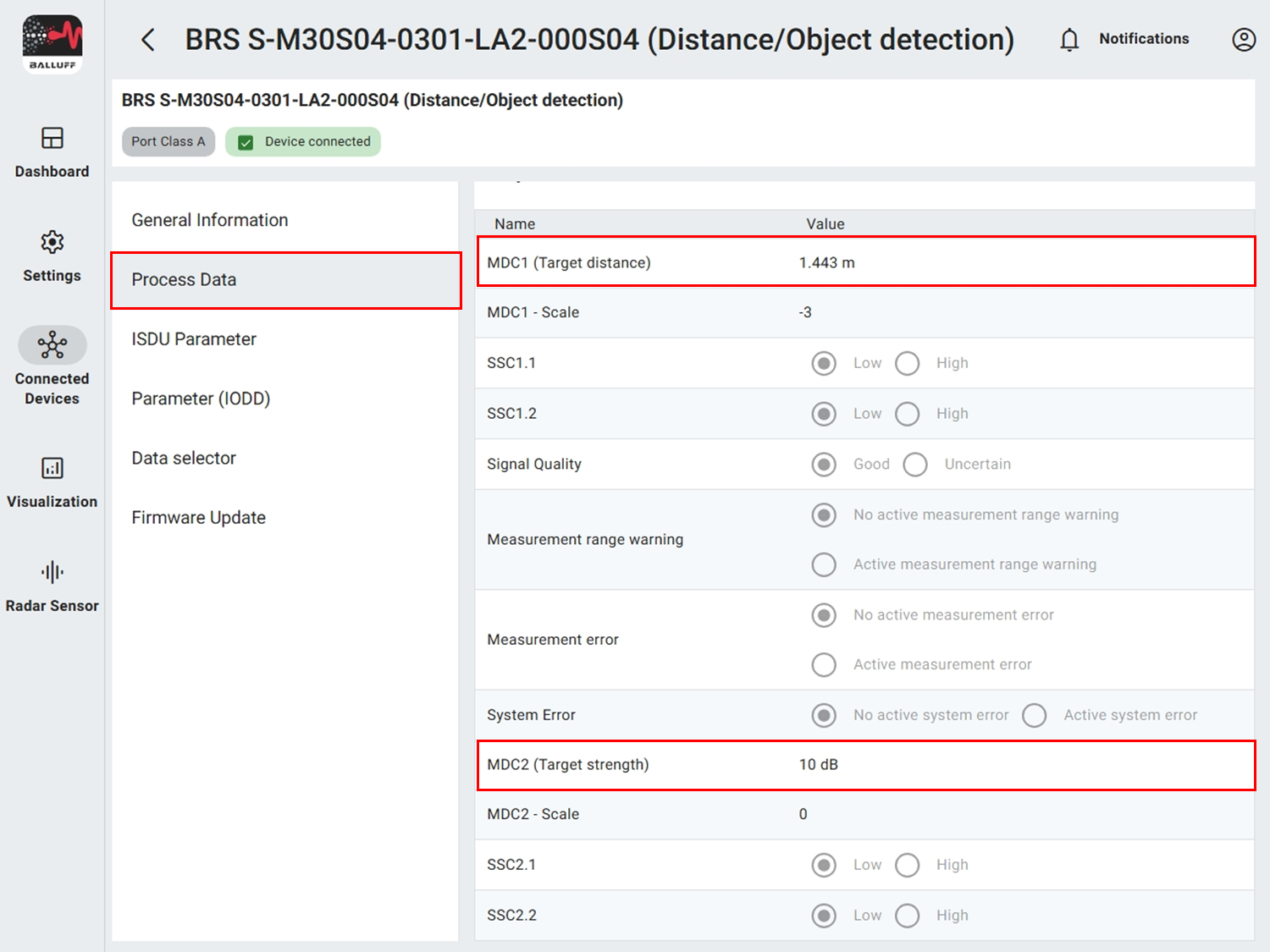This screenshot has height=952, width=1270.
Task: Click the Balluff logo icon
Action: click(52, 44)
